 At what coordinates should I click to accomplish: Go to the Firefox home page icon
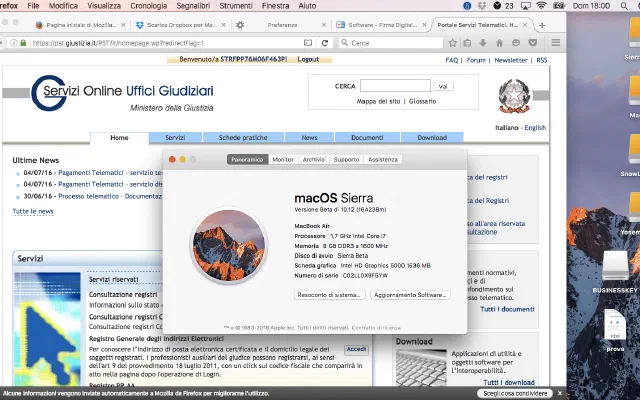tap(499, 43)
